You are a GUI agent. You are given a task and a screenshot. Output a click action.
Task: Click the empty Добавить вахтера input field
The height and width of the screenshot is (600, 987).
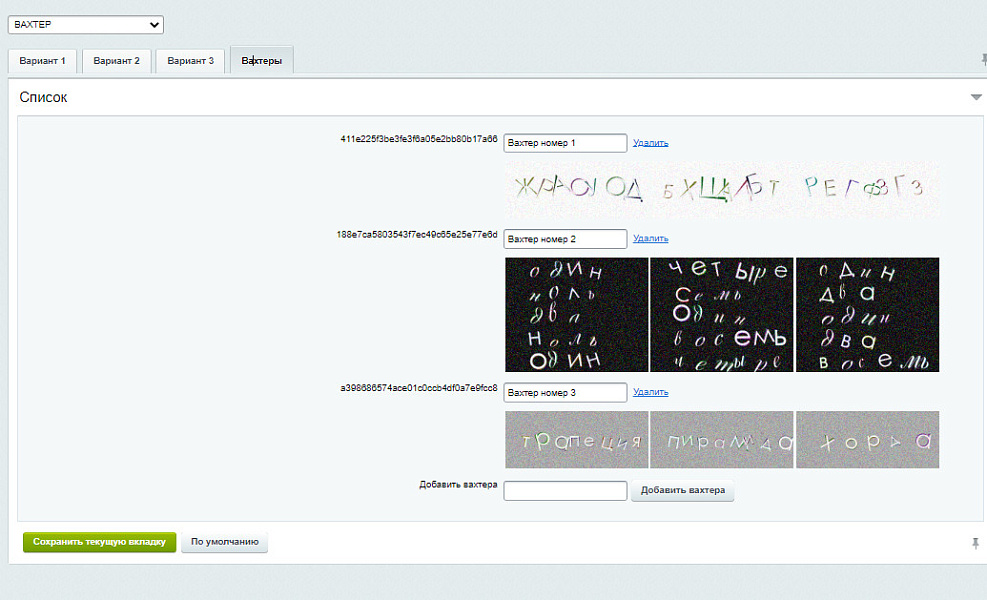565,491
